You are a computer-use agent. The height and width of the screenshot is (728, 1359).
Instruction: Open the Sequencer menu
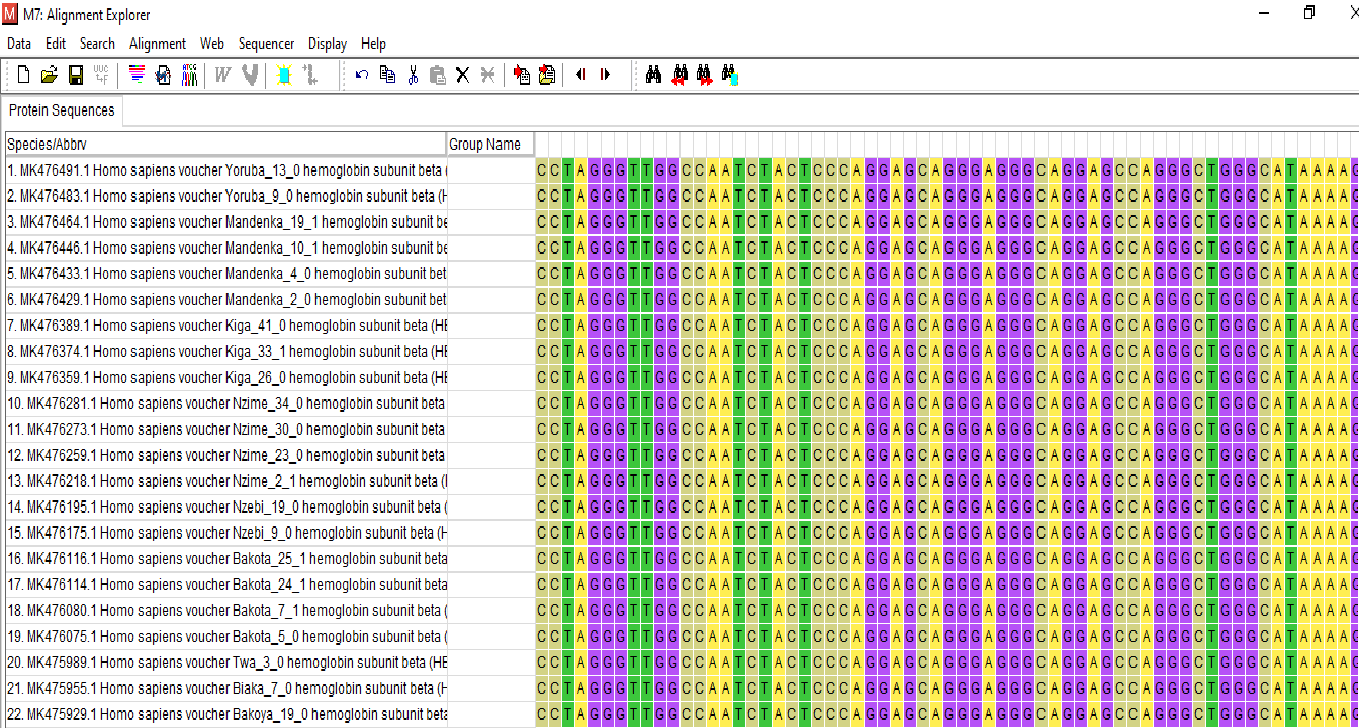(x=266, y=44)
